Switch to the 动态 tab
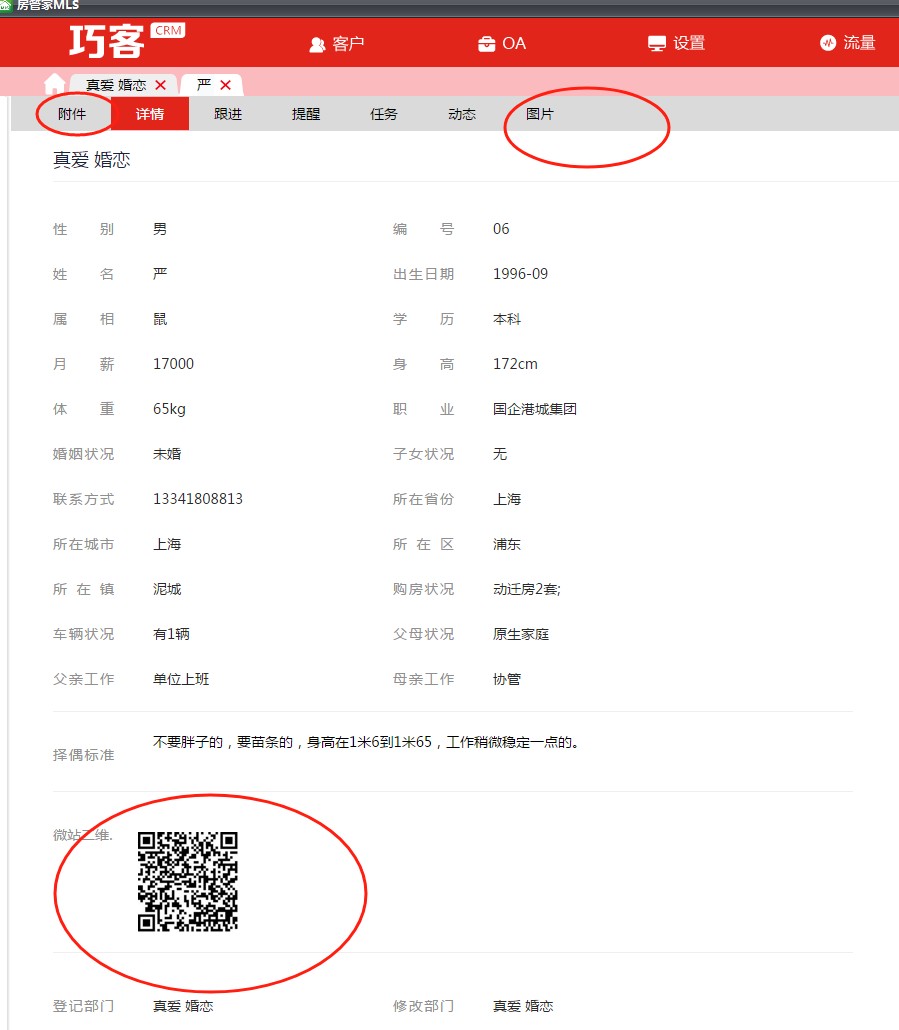Viewport: 899px width, 1030px height. (x=462, y=114)
